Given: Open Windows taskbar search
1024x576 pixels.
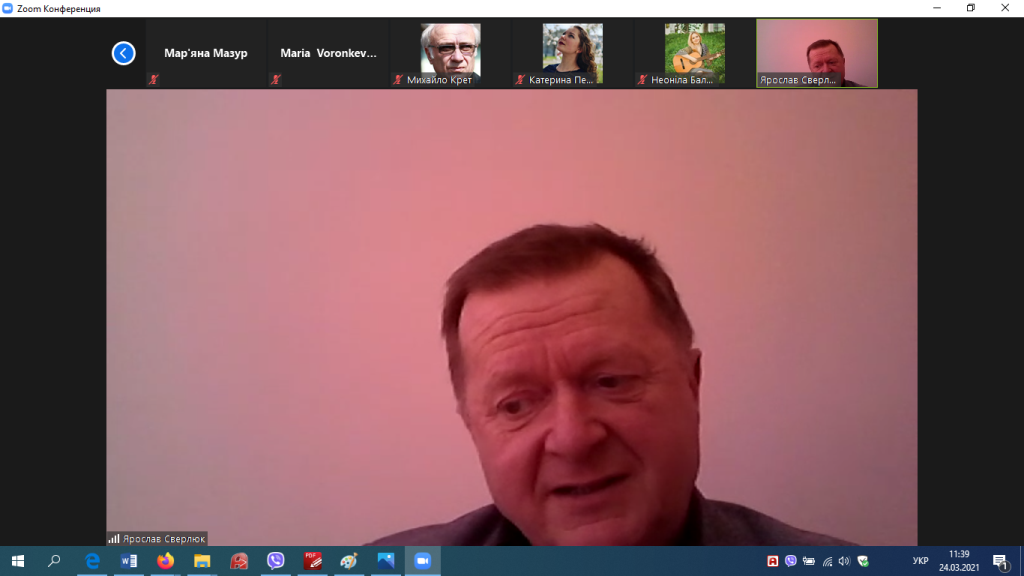Looking at the screenshot, I should [x=54, y=561].
